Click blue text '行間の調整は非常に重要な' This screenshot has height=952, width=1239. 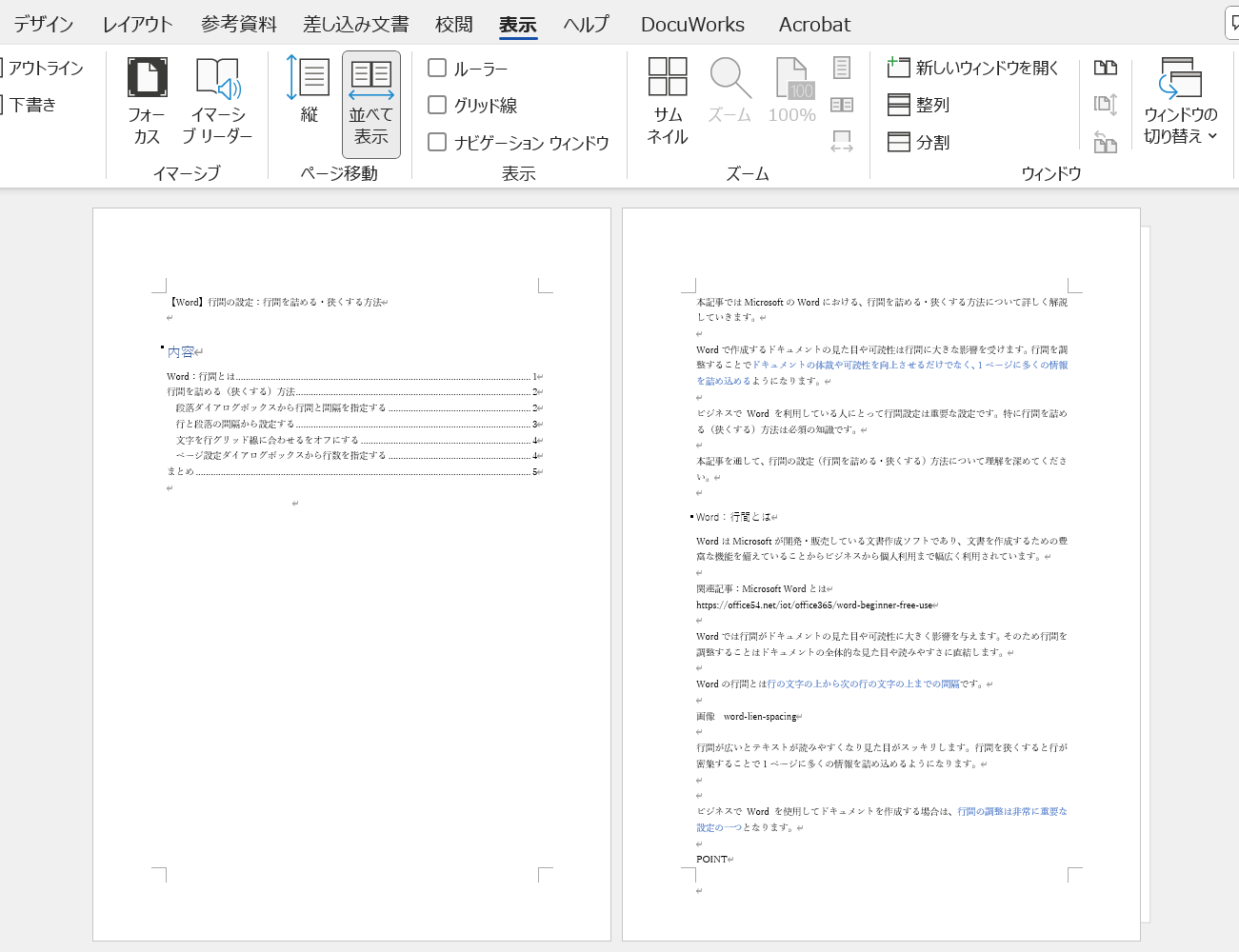[x=1012, y=811]
